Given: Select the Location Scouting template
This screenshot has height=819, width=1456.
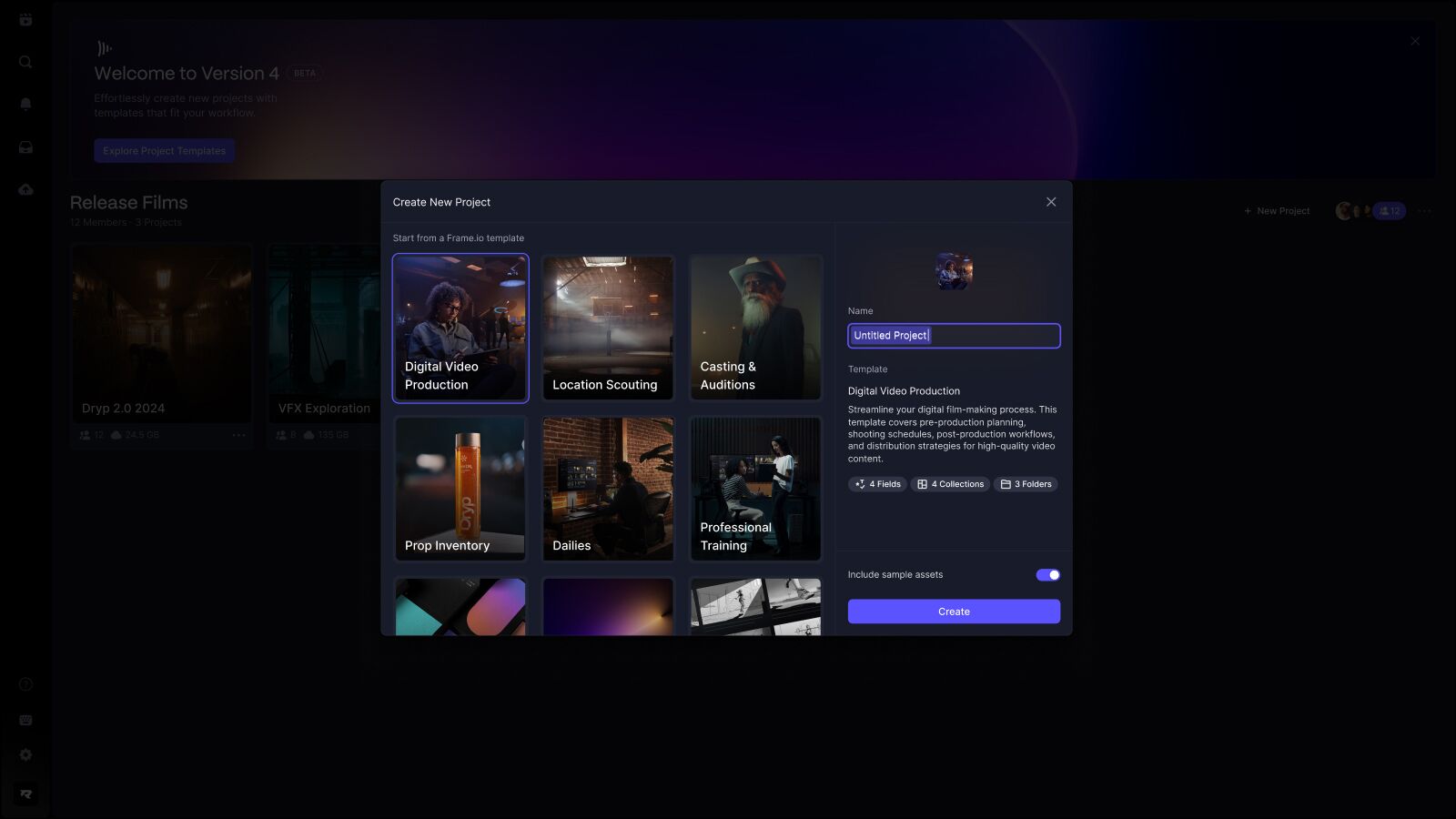Looking at the screenshot, I should 607,328.
